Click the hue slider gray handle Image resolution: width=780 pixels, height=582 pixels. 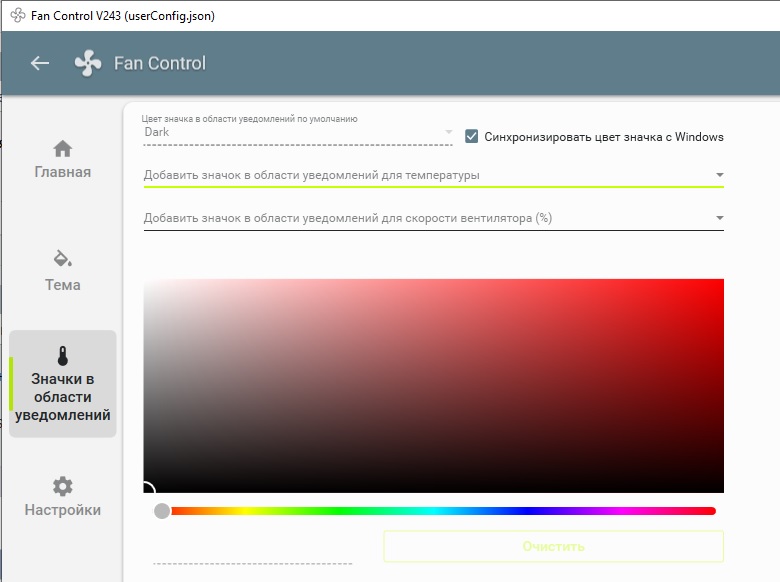[162, 511]
